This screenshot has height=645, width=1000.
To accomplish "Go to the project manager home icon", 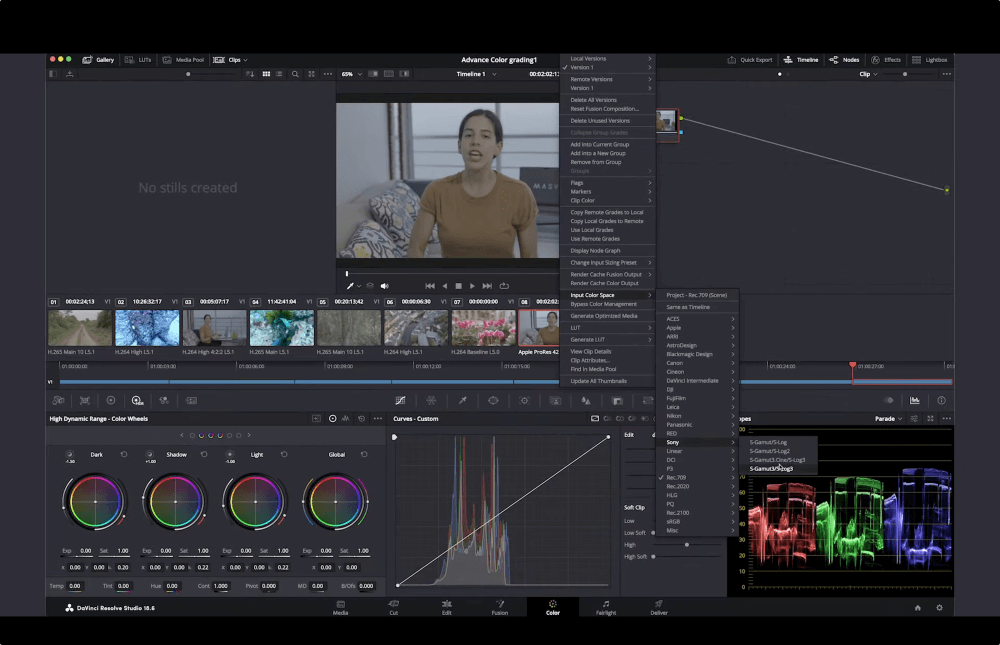I will tap(918, 608).
